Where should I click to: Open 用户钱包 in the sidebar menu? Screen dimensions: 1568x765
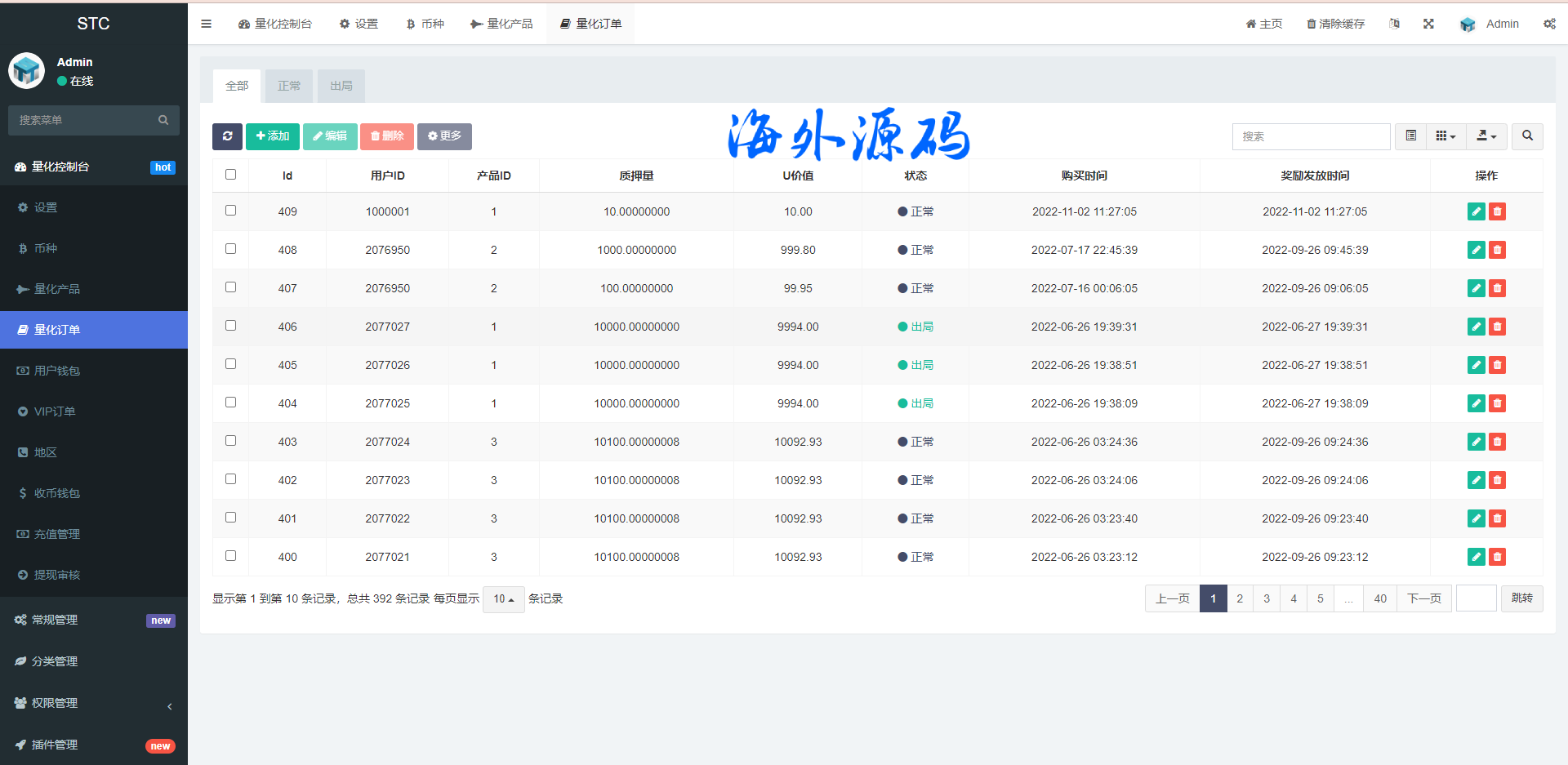(x=57, y=371)
